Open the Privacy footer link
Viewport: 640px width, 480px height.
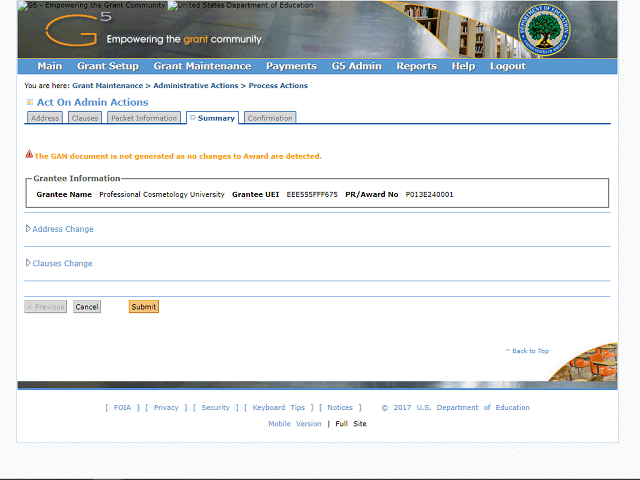[x=166, y=407]
